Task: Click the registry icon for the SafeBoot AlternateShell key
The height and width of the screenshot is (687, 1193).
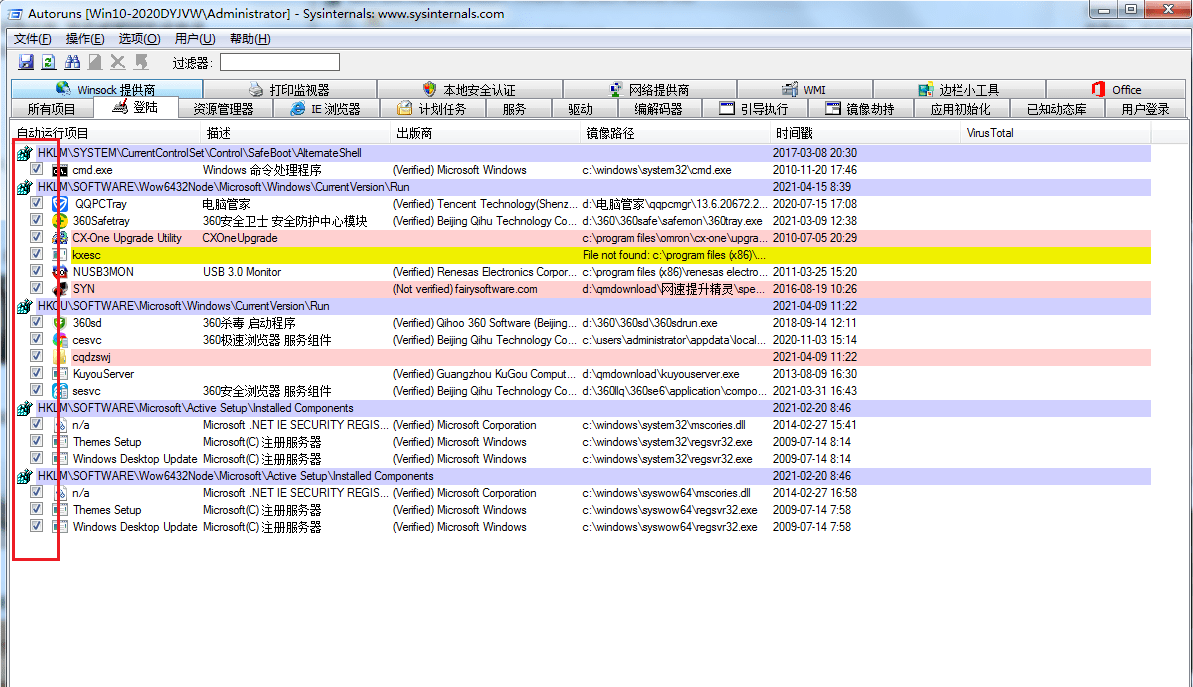Action: (x=24, y=153)
